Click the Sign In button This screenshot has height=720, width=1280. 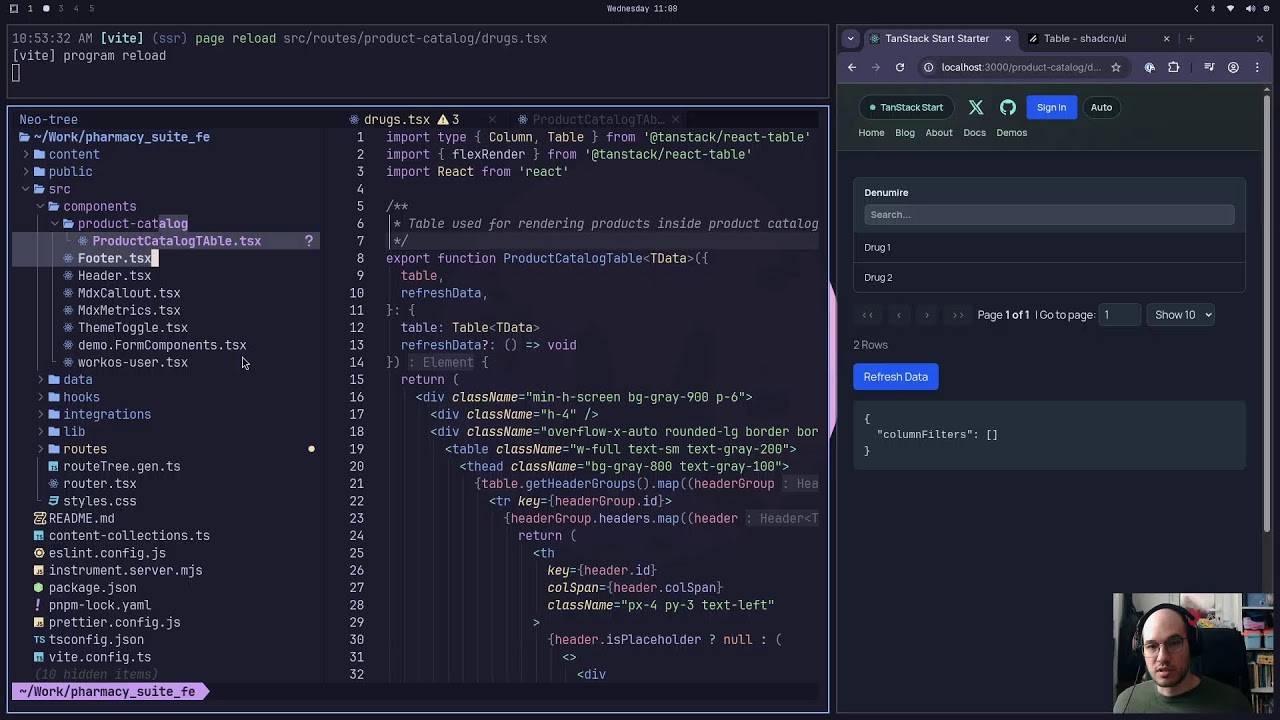[1051, 107]
